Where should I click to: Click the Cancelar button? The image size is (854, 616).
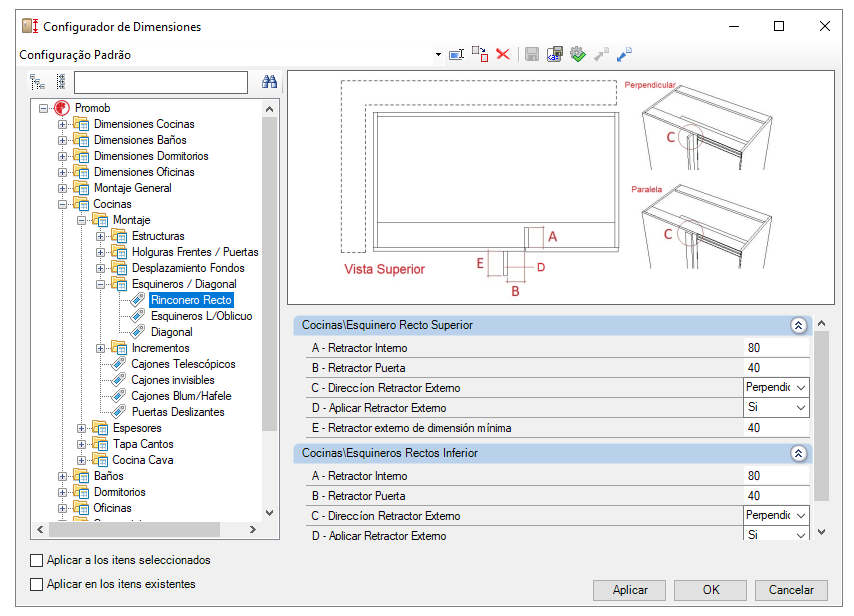coord(791,590)
